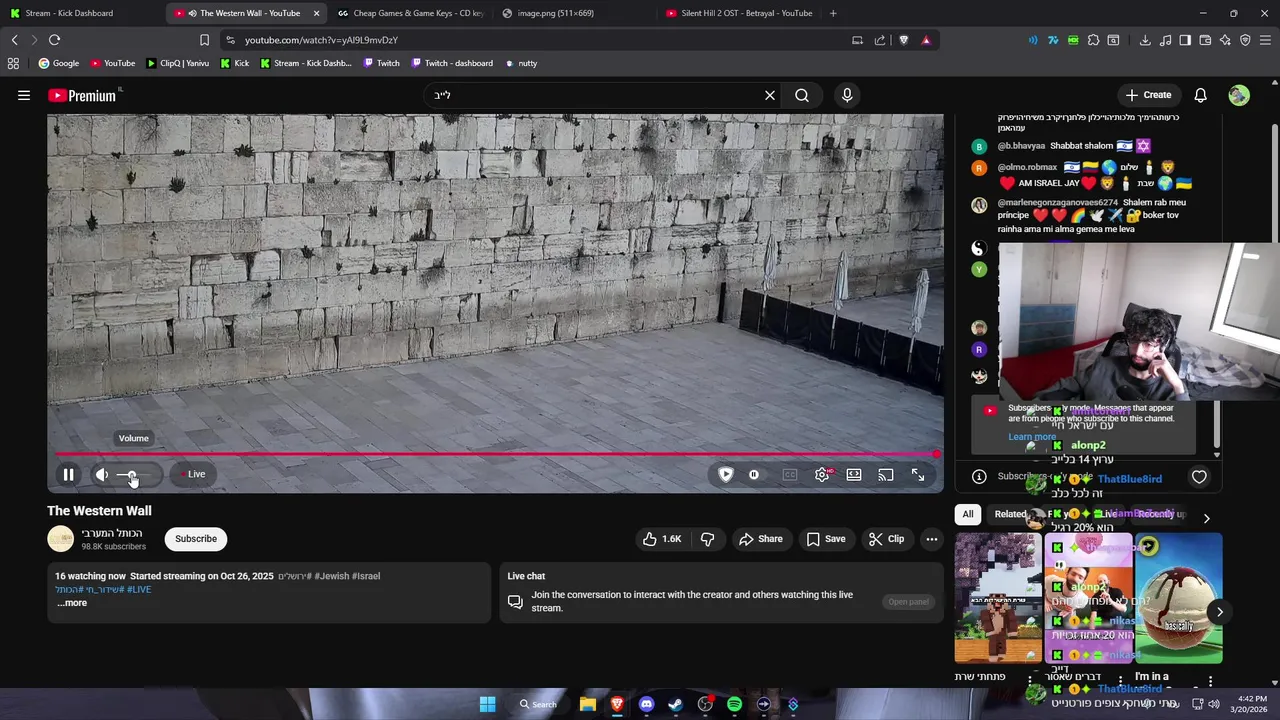Open YouTube notifications bell

(1200, 95)
